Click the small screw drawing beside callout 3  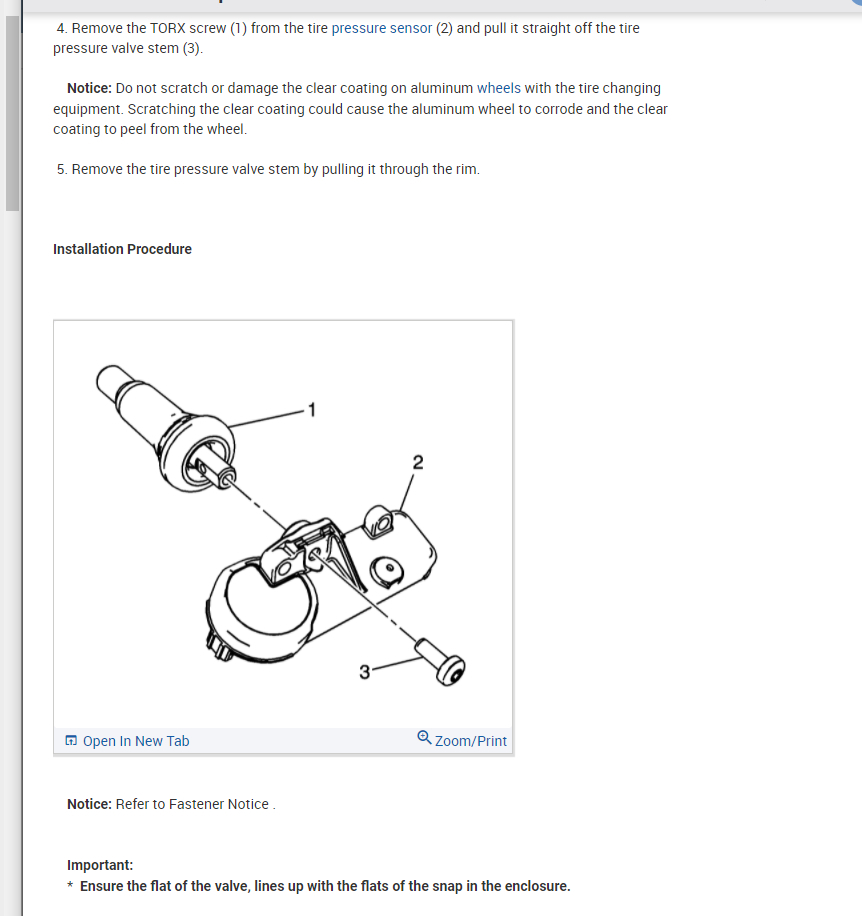pos(440,662)
